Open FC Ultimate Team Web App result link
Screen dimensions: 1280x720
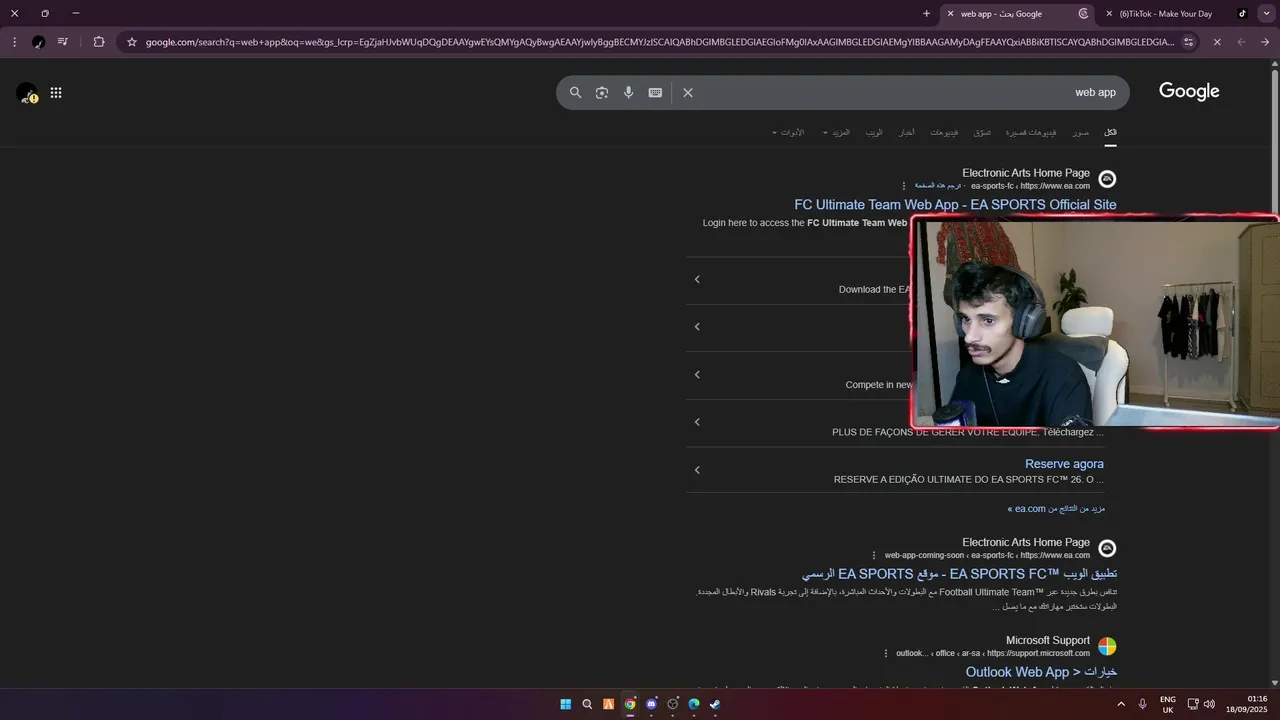[955, 204]
